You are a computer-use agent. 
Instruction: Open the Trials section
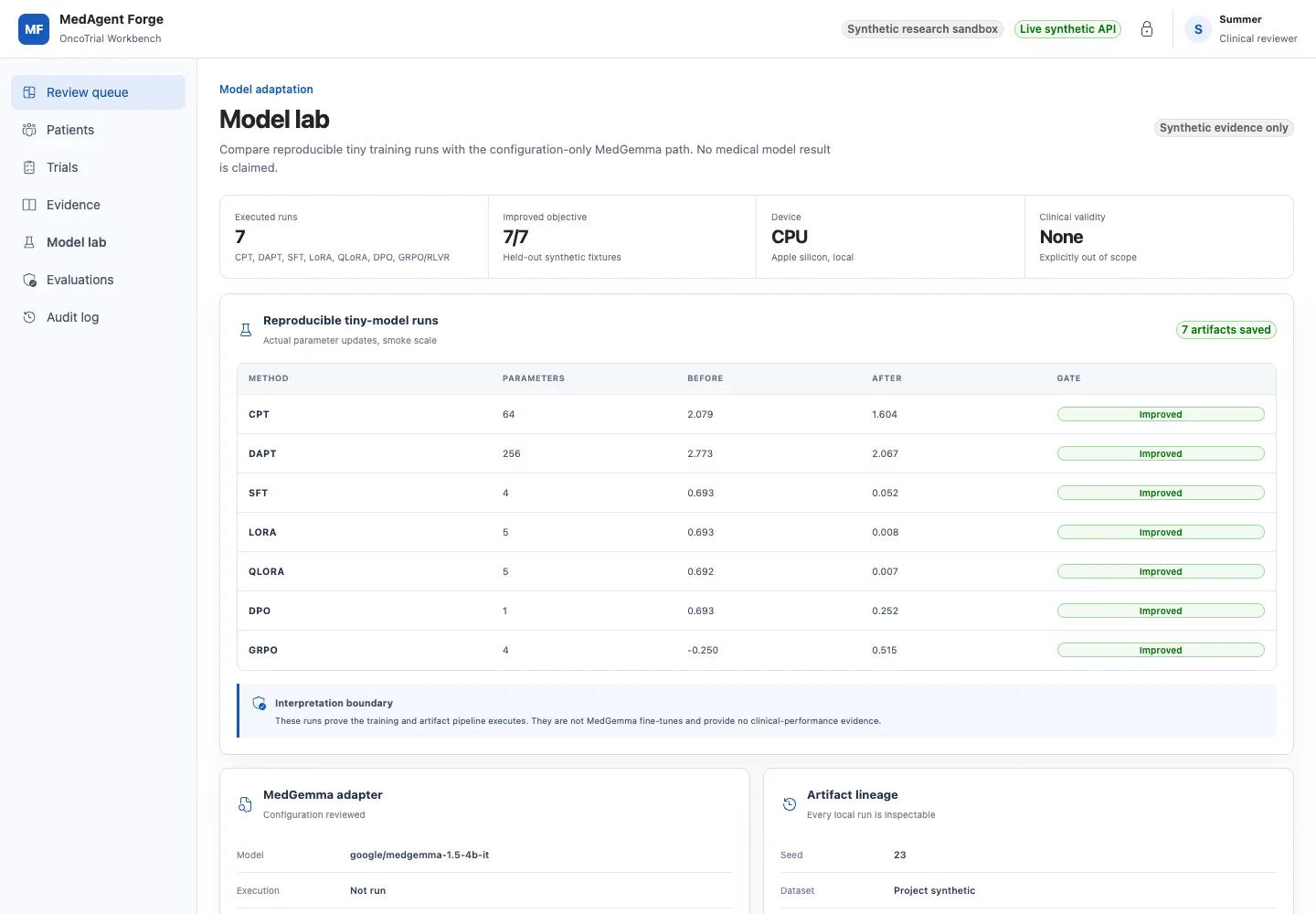coord(98,167)
